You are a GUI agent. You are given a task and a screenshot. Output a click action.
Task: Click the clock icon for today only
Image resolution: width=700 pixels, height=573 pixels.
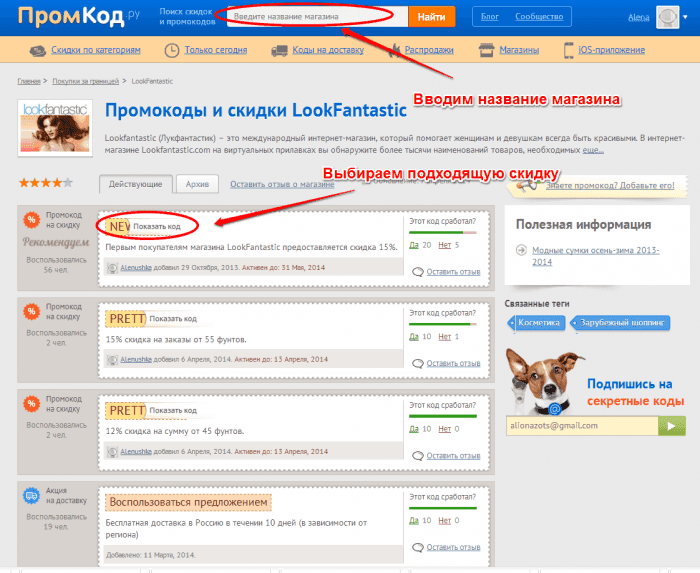point(171,50)
